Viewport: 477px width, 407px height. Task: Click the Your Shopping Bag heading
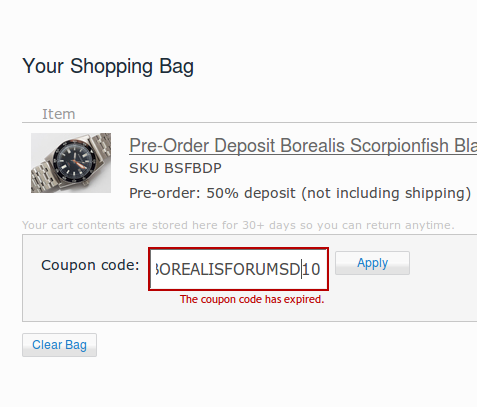point(108,66)
